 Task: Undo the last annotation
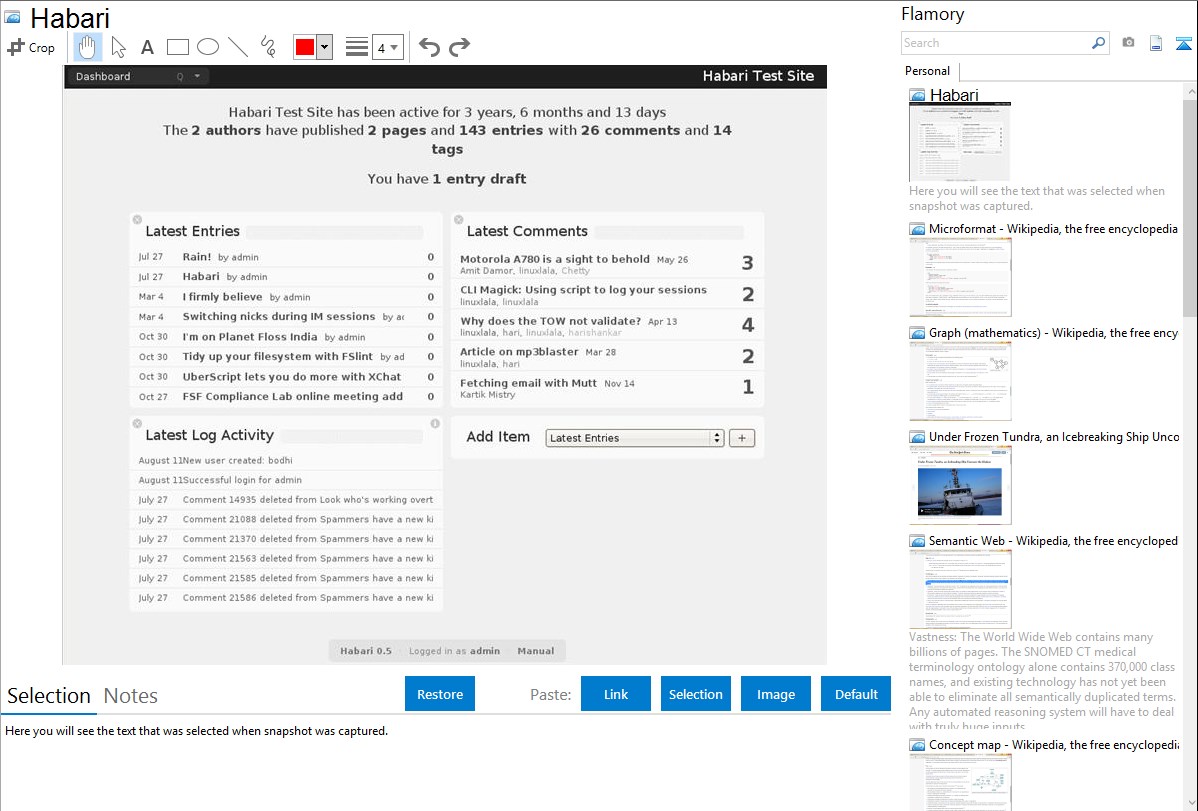(429, 47)
